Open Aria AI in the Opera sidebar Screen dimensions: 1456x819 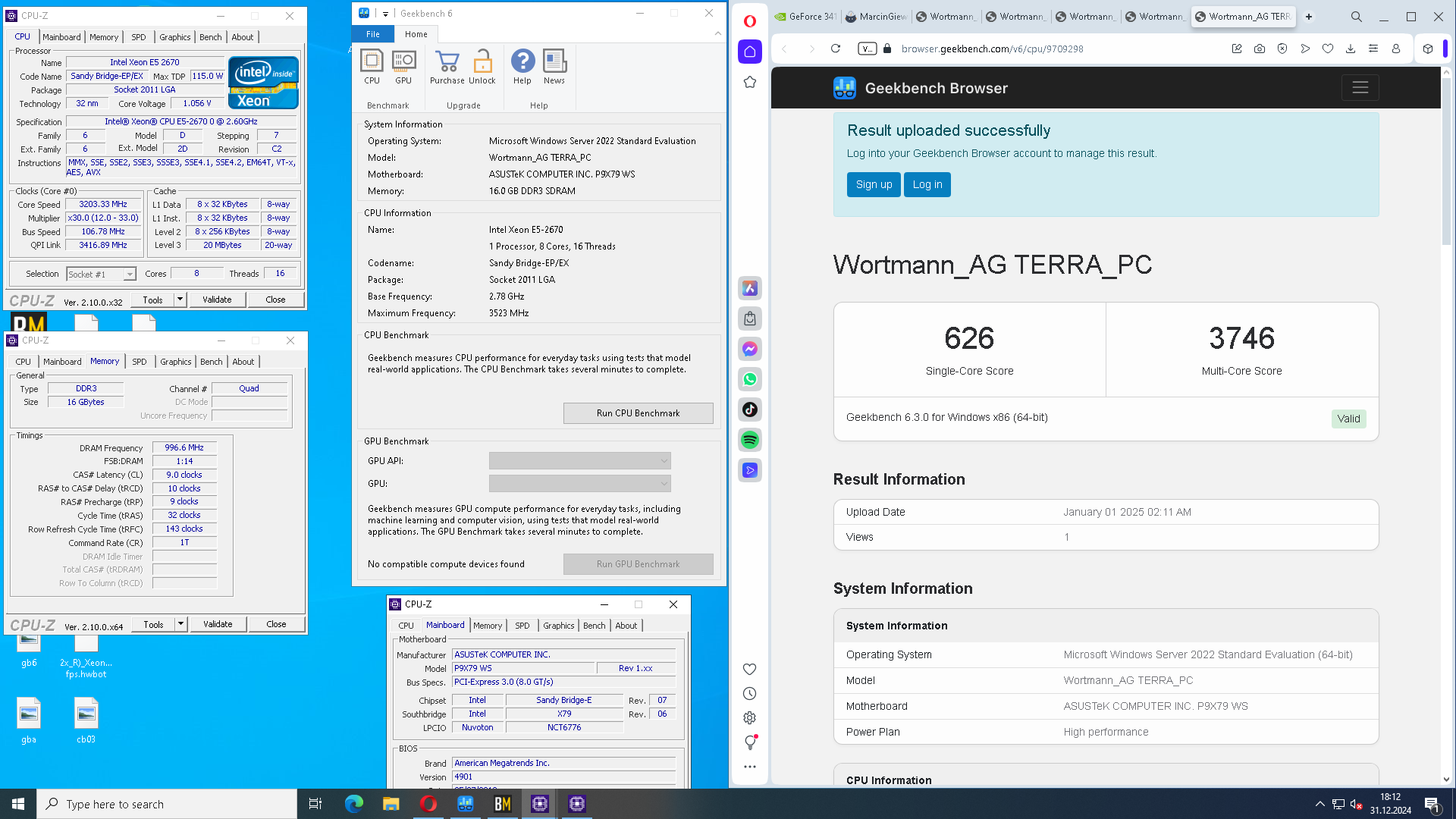coord(750,288)
